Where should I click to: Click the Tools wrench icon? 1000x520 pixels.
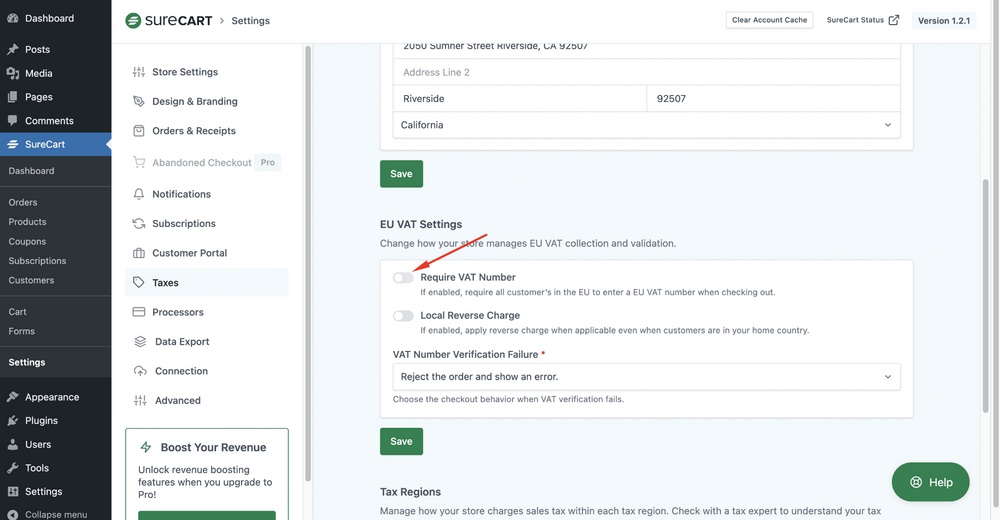pos(13,468)
